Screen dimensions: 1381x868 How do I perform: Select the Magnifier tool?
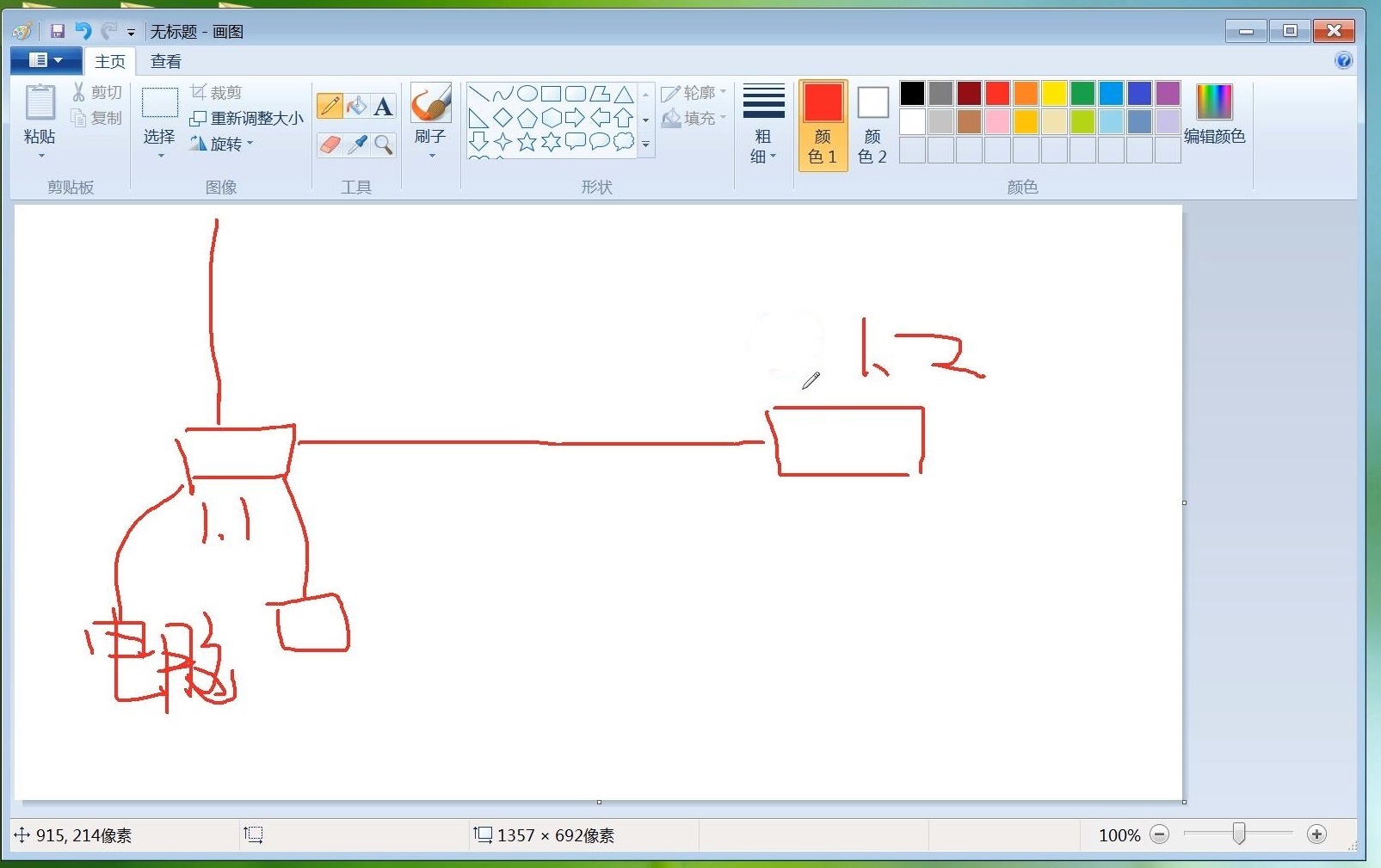(x=384, y=145)
